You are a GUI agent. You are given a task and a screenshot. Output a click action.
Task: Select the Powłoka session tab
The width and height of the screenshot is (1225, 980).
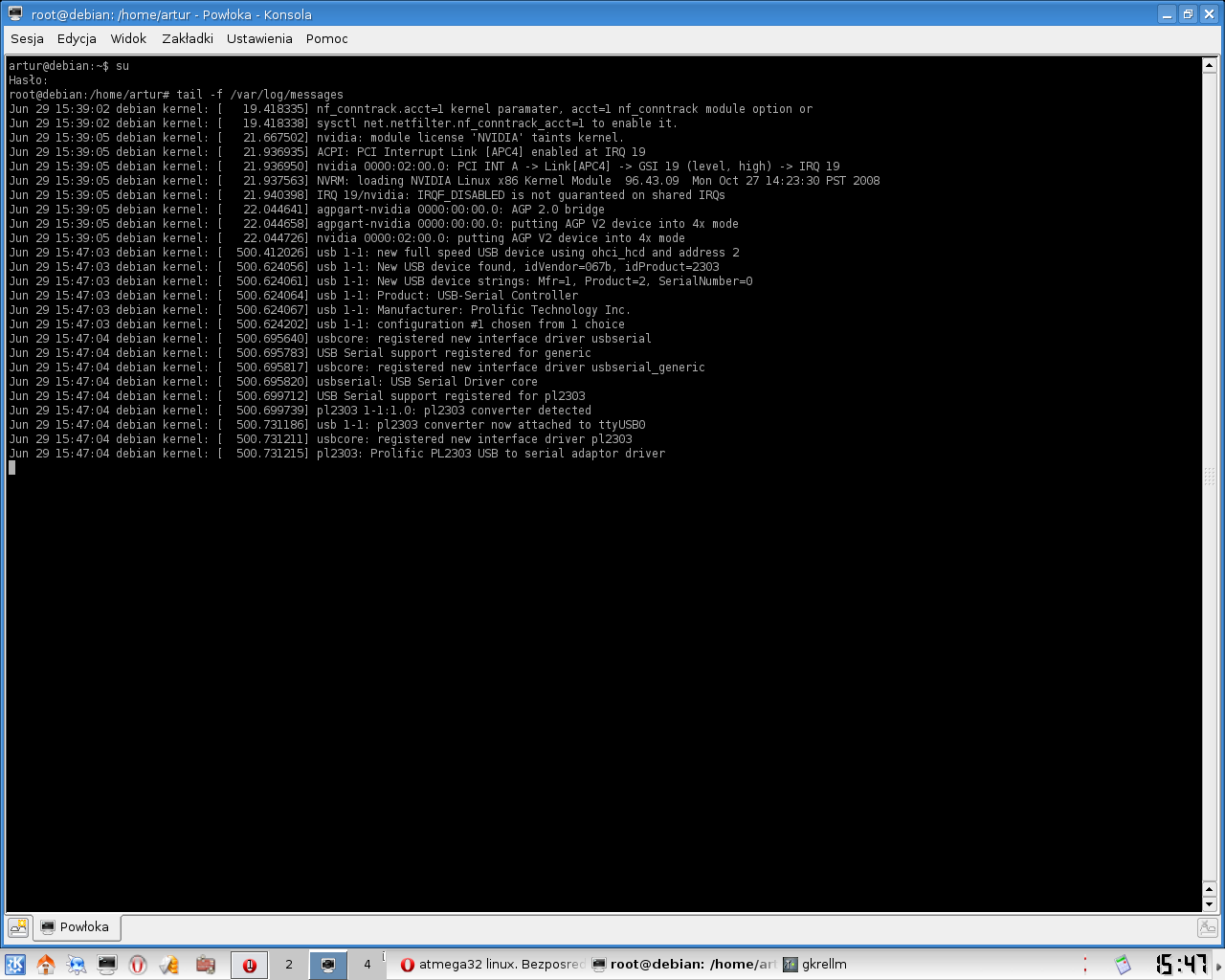point(77,926)
